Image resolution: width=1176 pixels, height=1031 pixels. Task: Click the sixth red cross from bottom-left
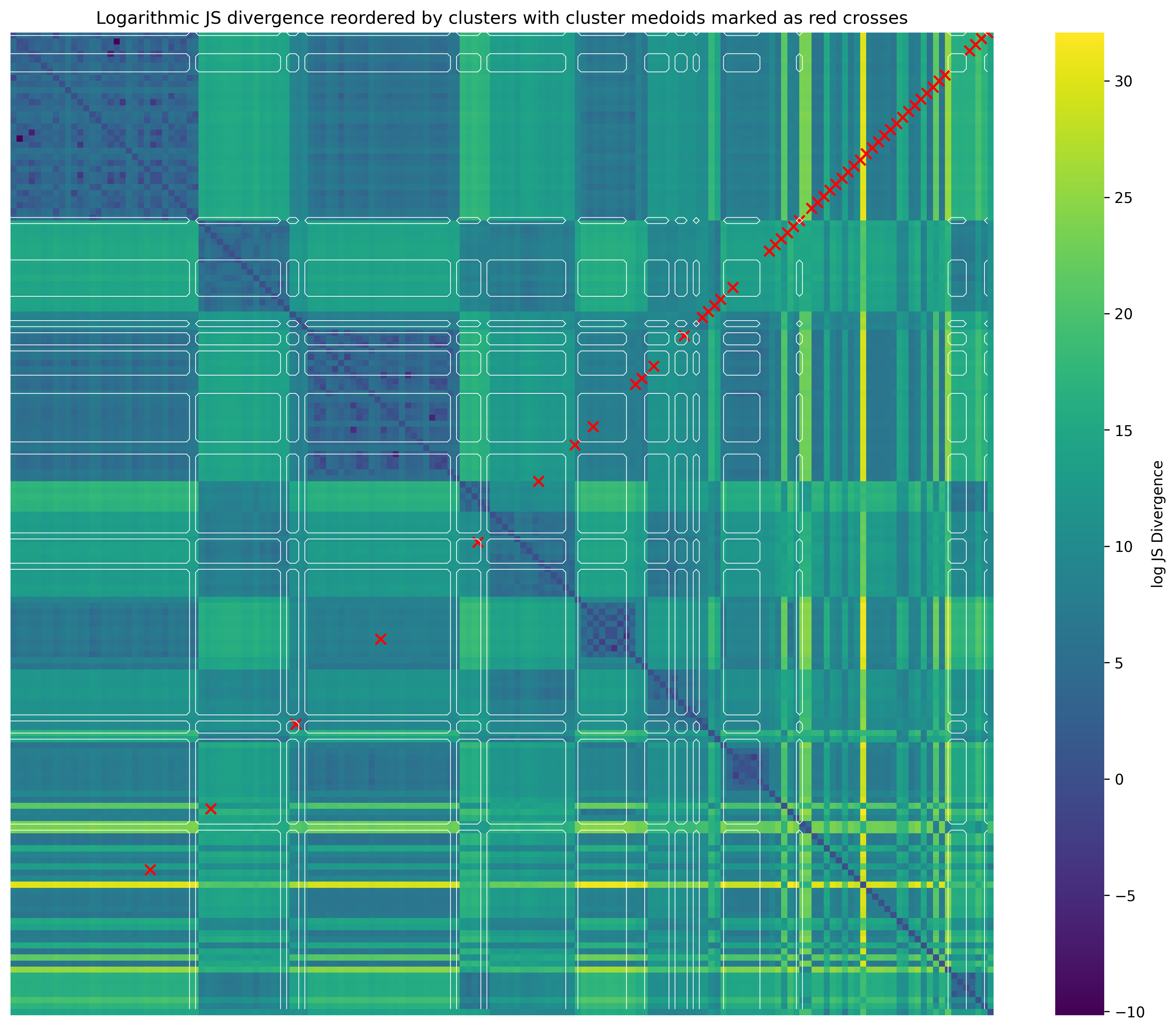click(538, 481)
